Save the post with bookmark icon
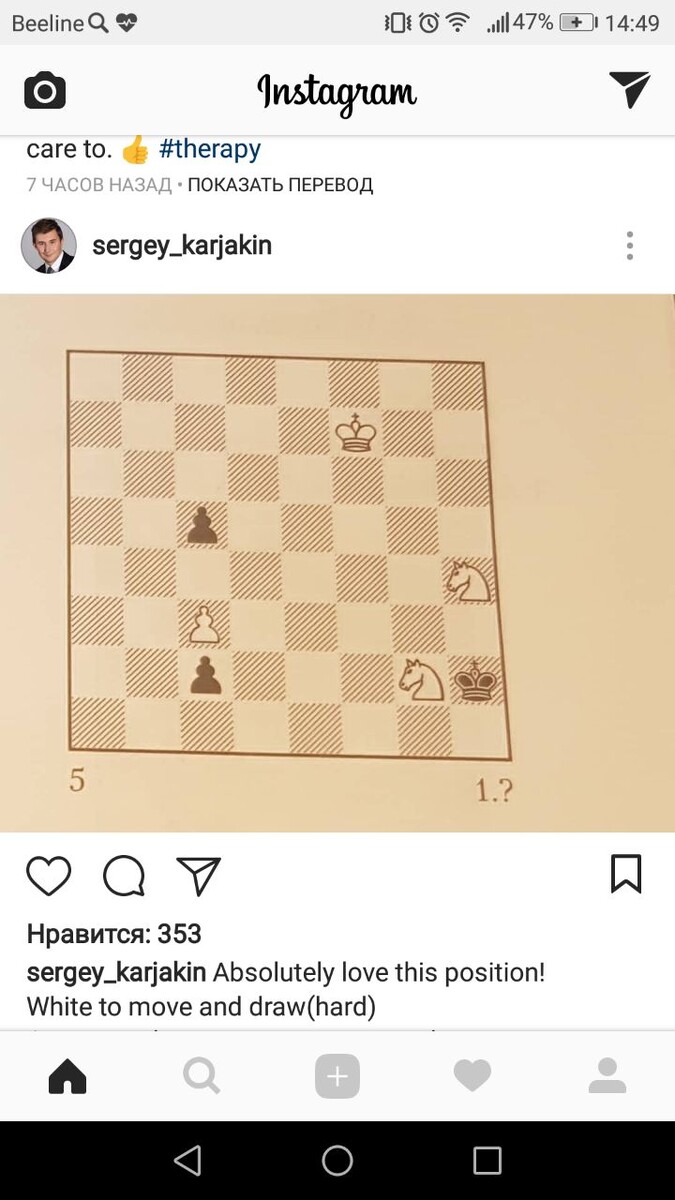The image size is (675, 1200). point(626,873)
